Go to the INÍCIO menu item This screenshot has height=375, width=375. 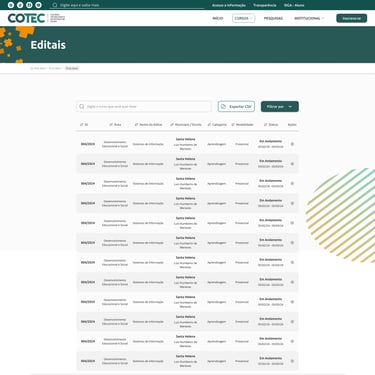coord(218,18)
